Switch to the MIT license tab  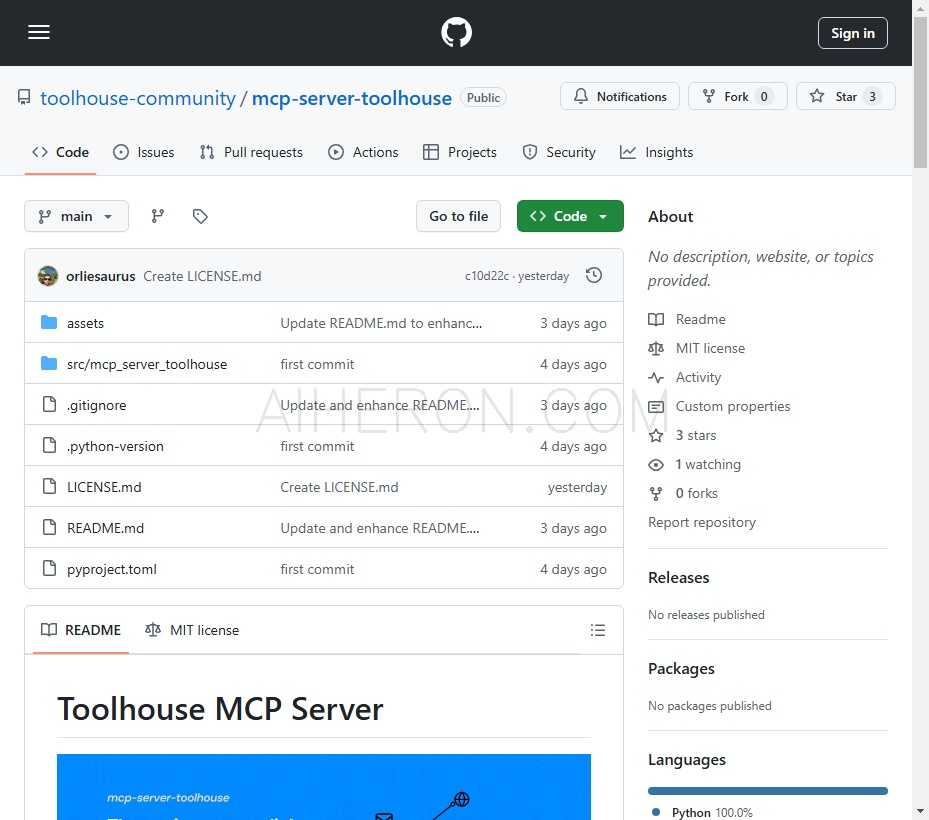[x=192, y=629]
